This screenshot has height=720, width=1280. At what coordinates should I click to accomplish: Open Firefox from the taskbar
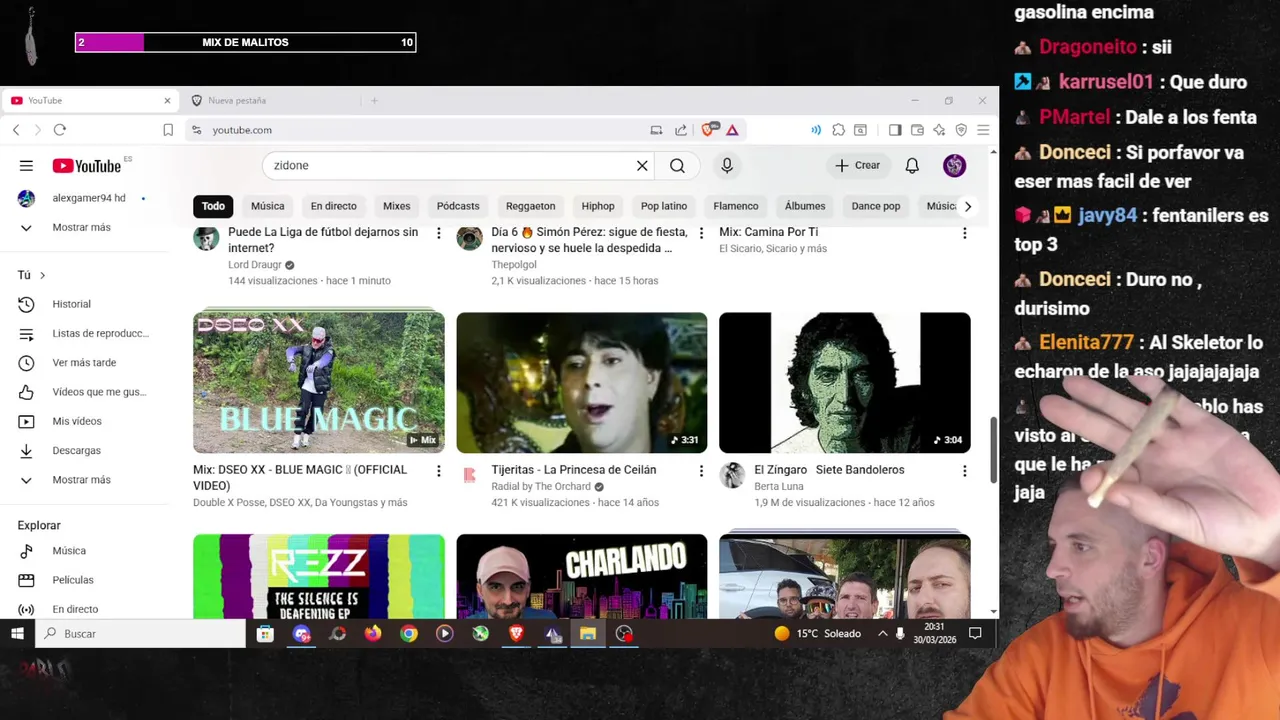[x=373, y=633]
